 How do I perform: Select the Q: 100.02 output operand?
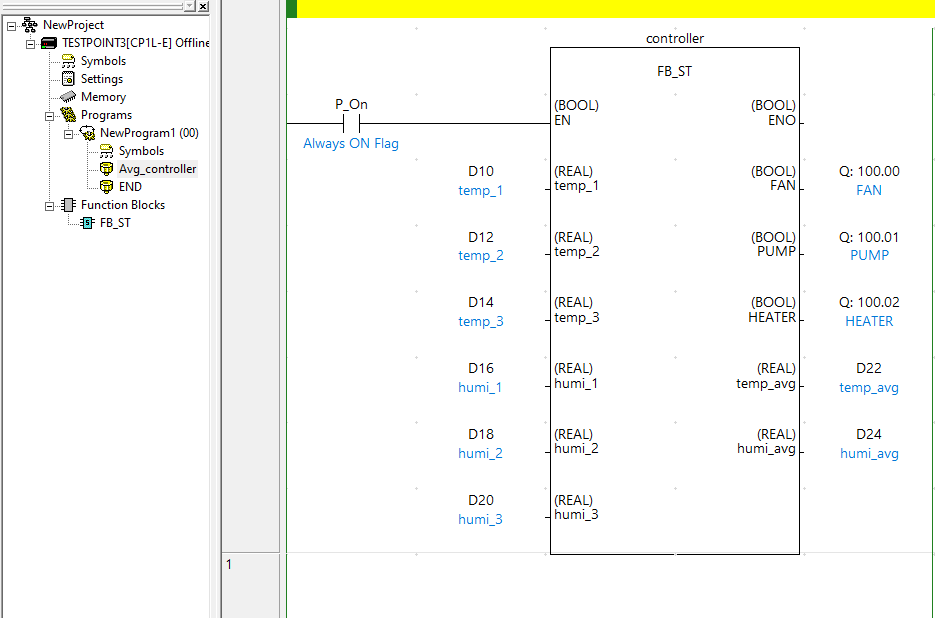pyautogui.click(x=869, y=302)
